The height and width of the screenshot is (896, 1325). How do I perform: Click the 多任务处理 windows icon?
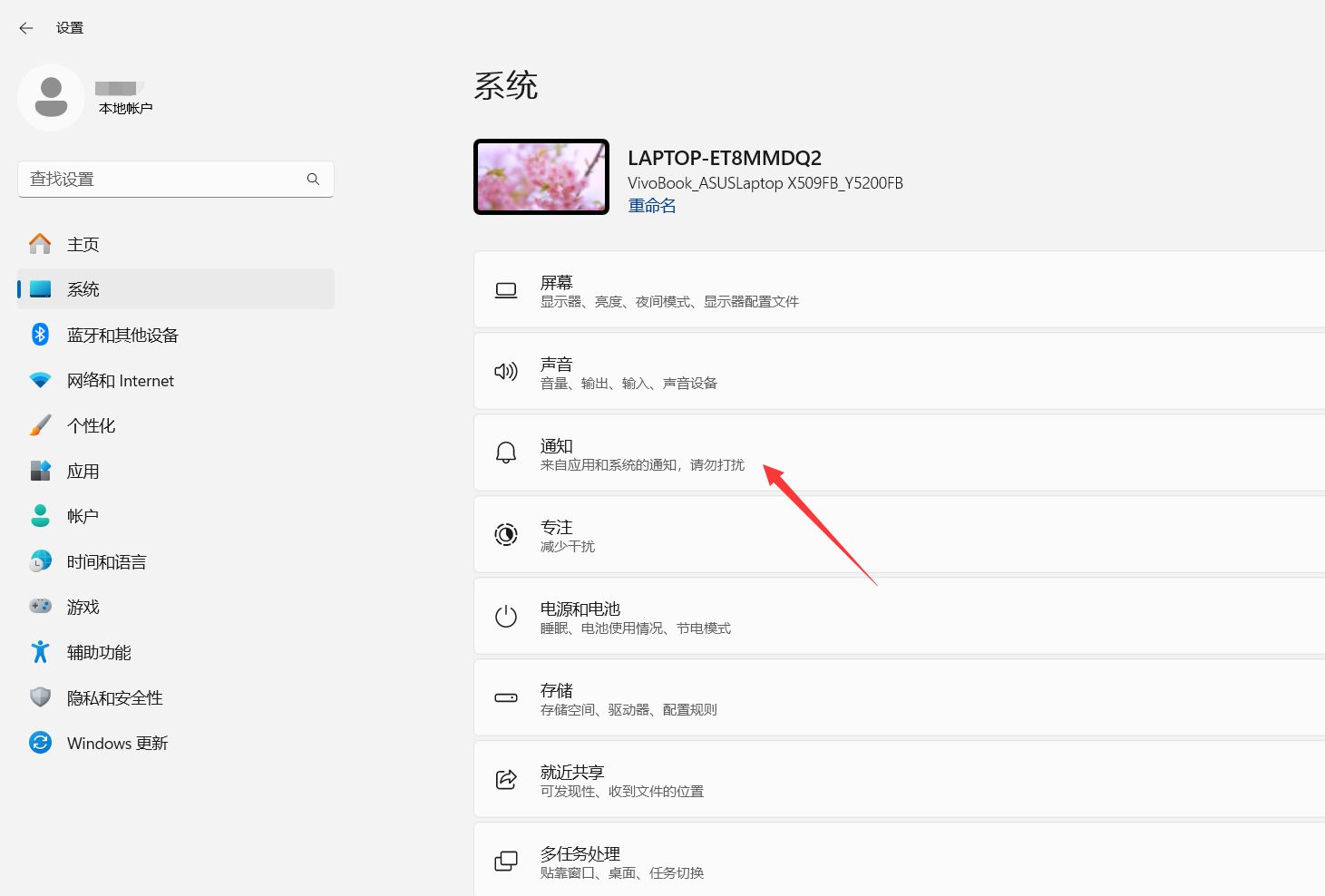point(506,861)
